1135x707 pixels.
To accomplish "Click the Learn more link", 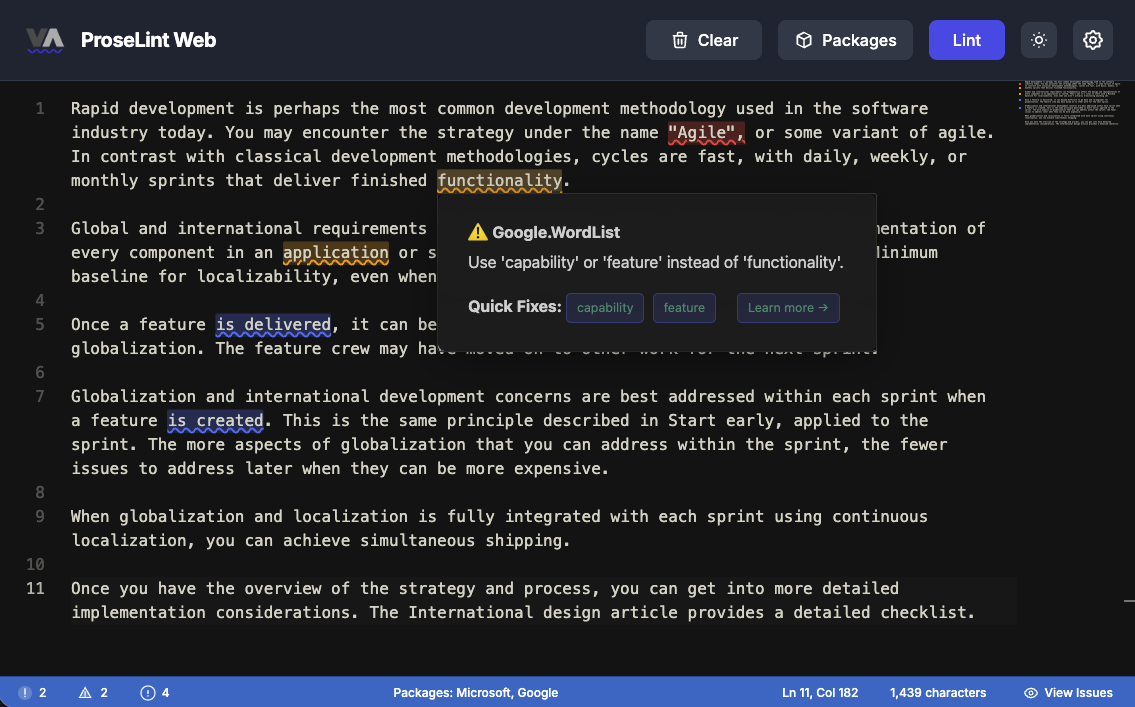I will coord(788,308).
